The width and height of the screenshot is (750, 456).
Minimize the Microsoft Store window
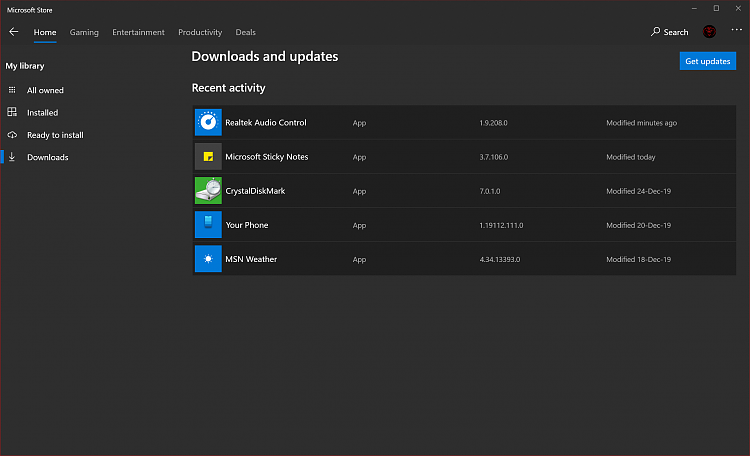[694, 9]
